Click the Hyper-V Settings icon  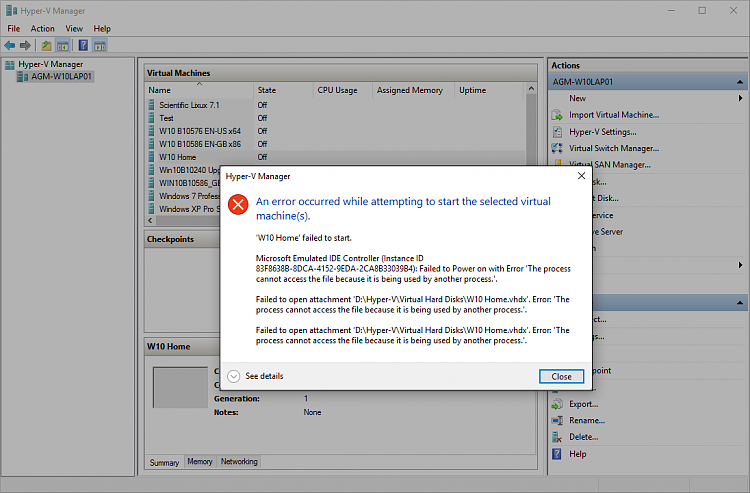pos(557,131)
